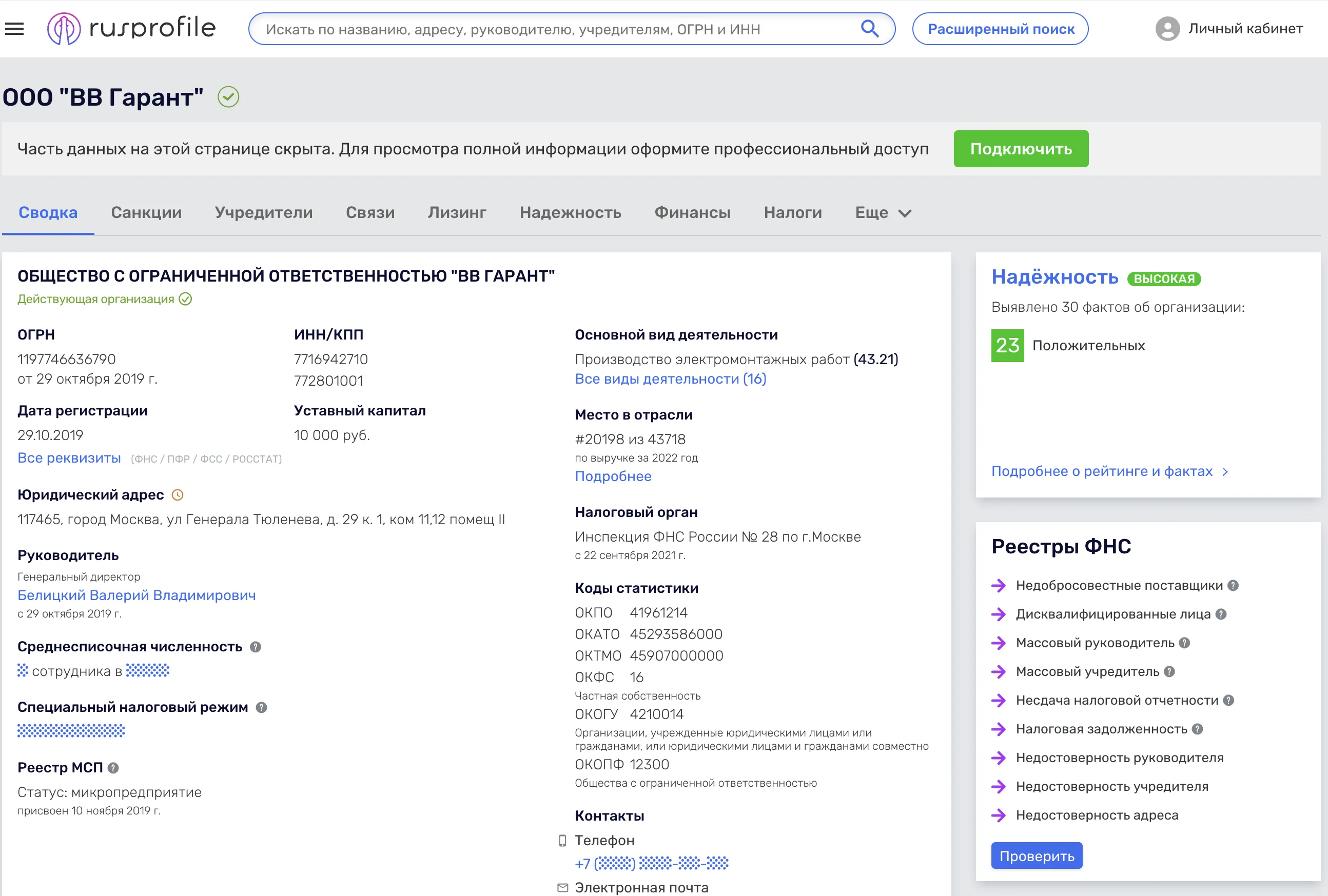
Task: Click help icon next to Дисквалифицированные лица
Action: point(1221,614)
